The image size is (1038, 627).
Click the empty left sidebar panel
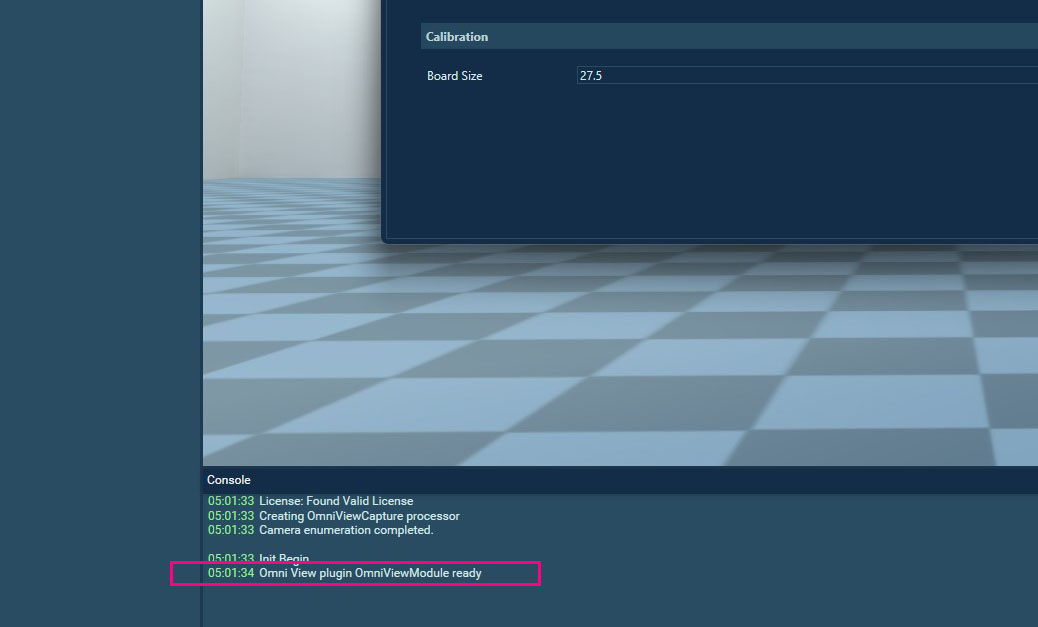(x=100, y=300)
